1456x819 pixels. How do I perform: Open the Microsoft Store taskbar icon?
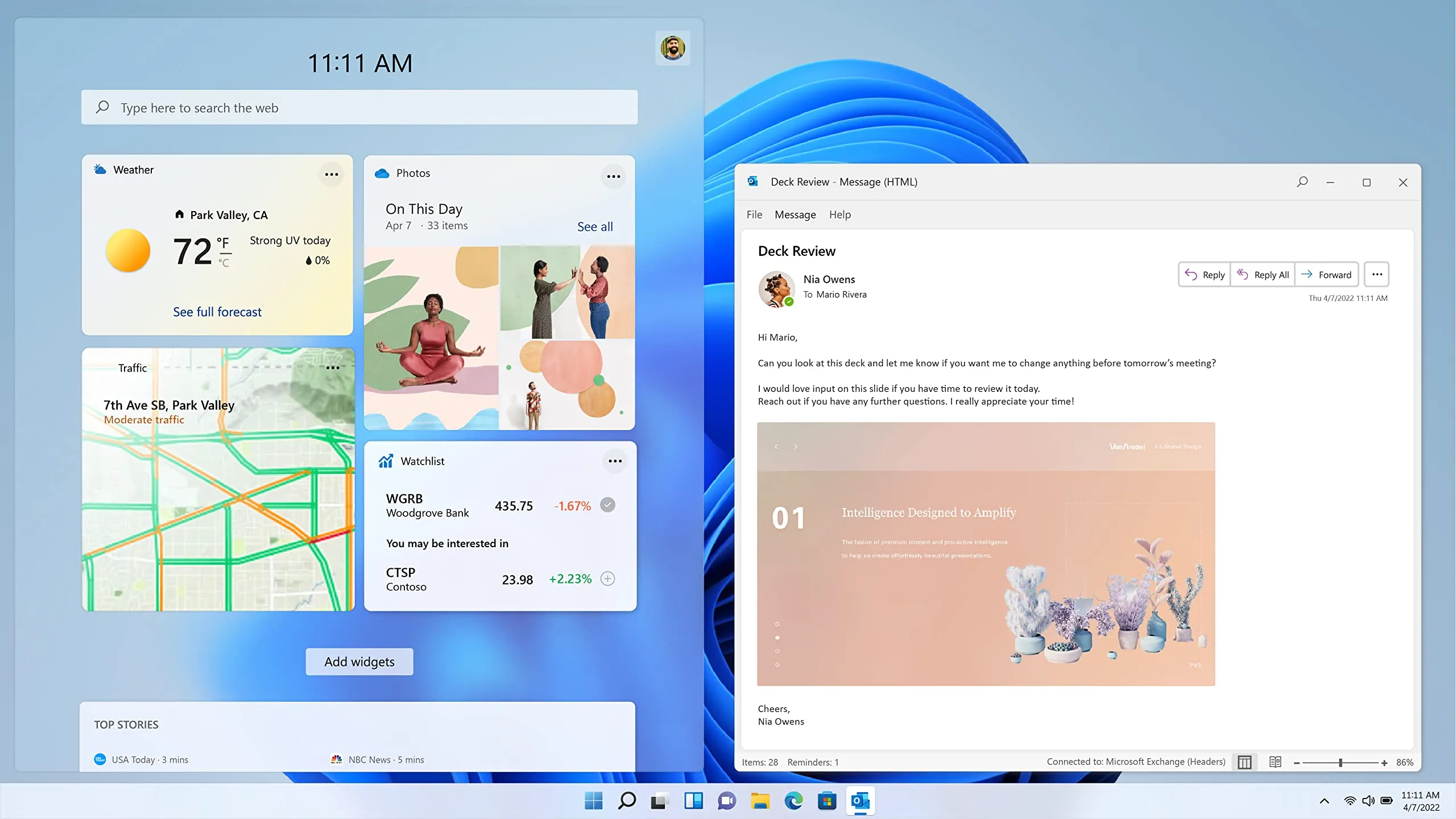826,801
